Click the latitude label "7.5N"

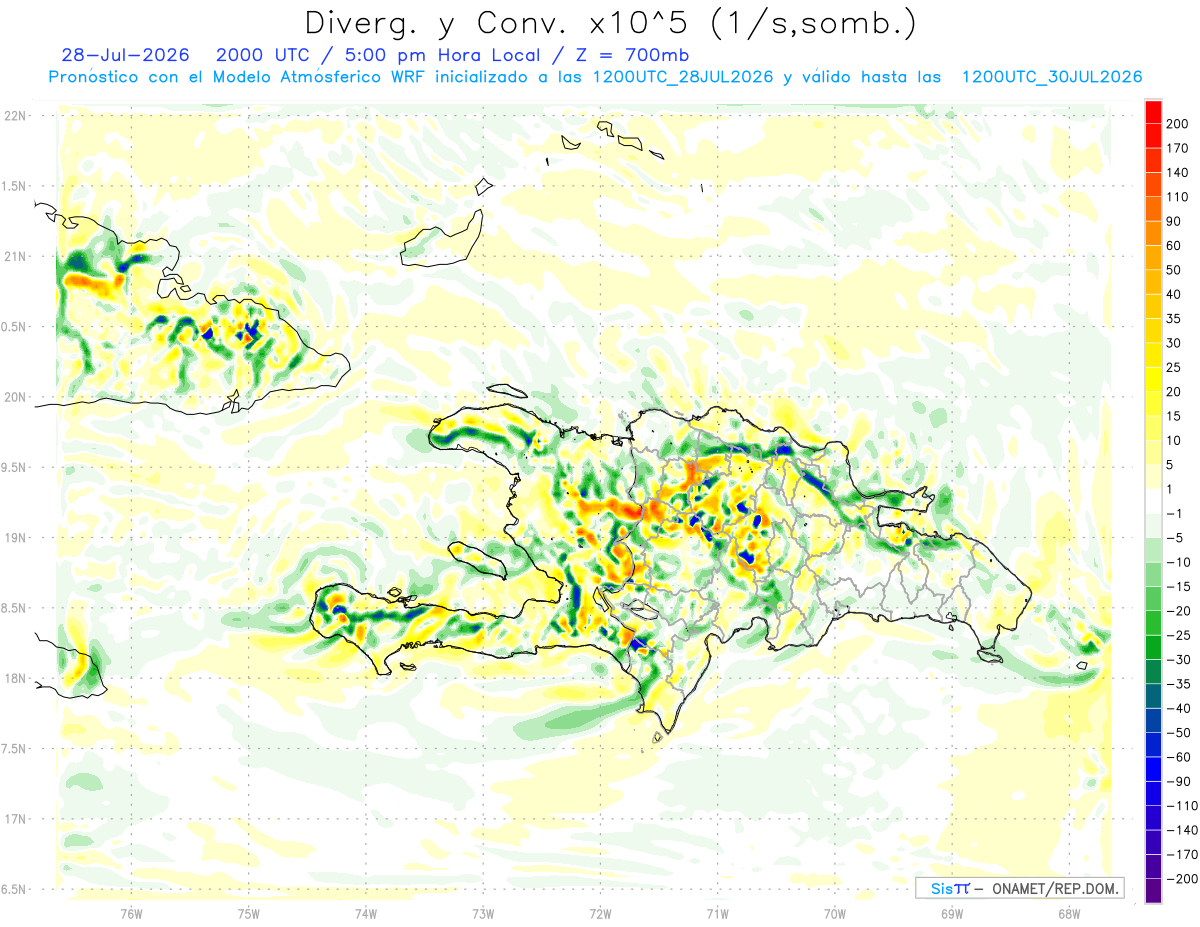pyautogui.click(x=15, y=749)
